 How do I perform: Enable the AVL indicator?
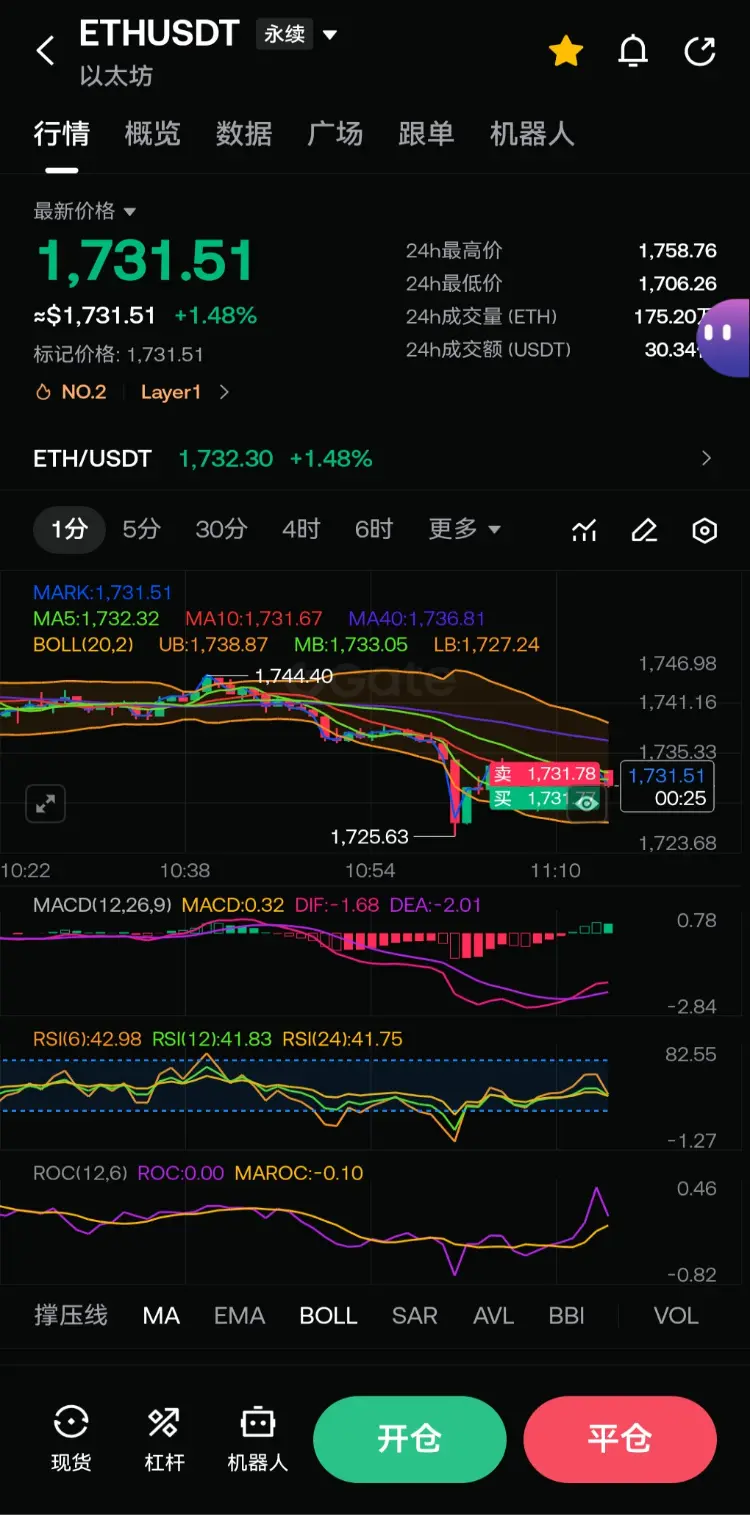(494, 1315)
